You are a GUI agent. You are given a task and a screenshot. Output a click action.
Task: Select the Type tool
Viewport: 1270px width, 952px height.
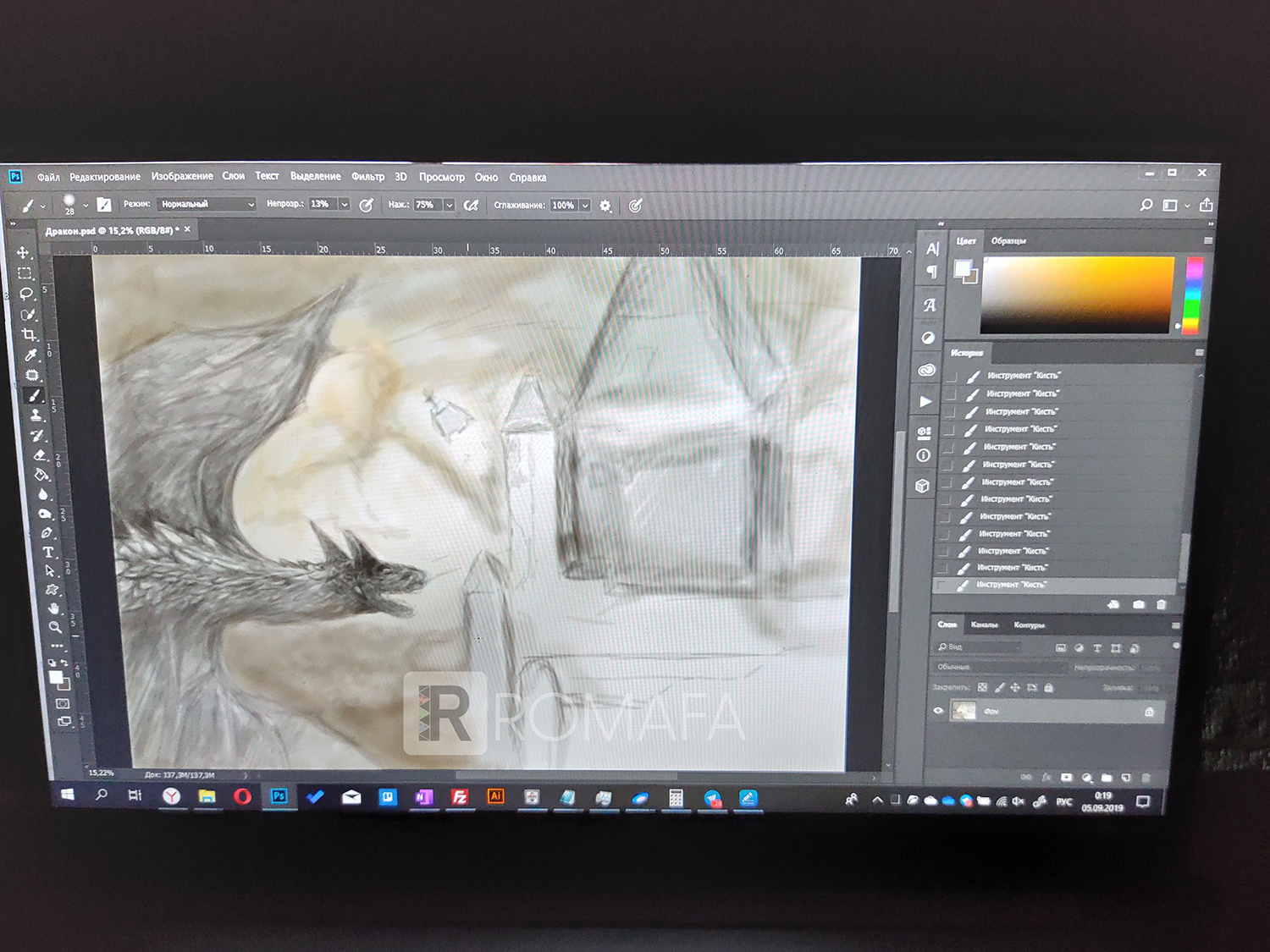tap(48, 552)
